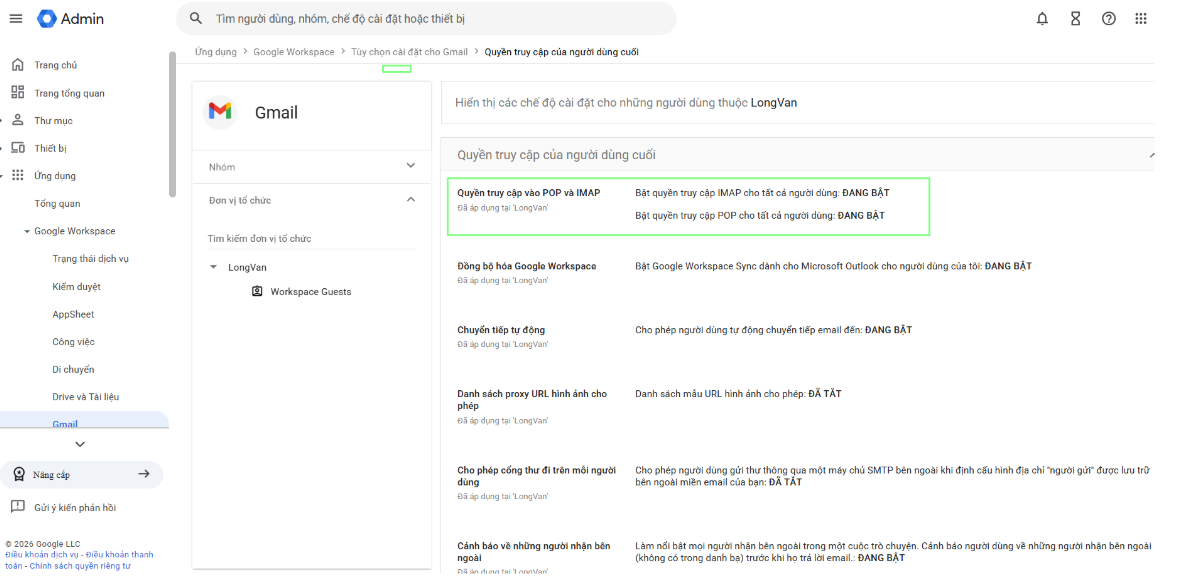The width and height of the screenshot is (1199, 585).
Task: Click the IMAP access ĐANG BẬT status line
Action: [762, 193]
